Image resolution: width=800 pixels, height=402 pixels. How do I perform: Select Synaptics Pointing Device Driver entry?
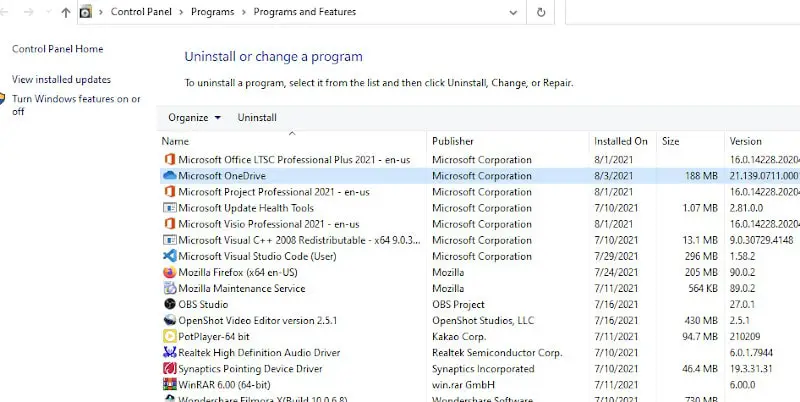251,369
